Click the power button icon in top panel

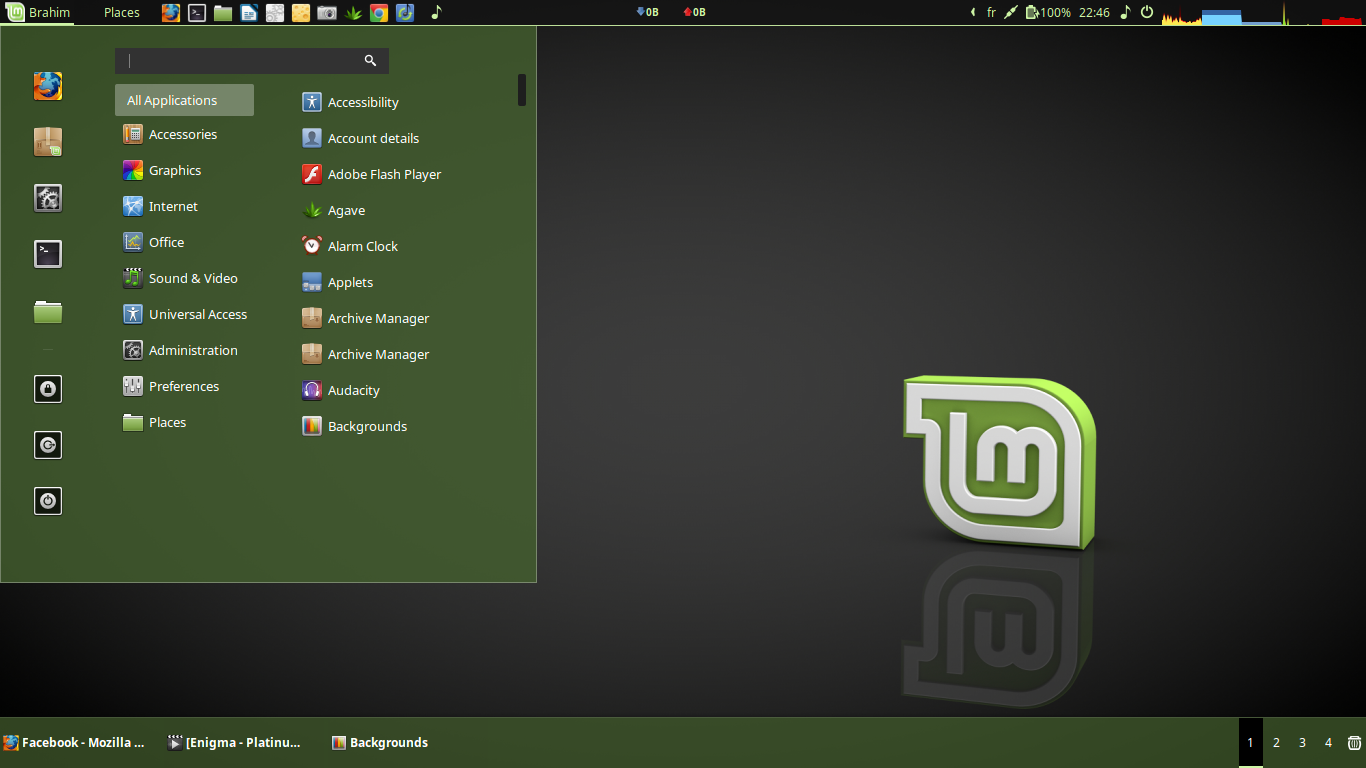tap(1147, 13)
